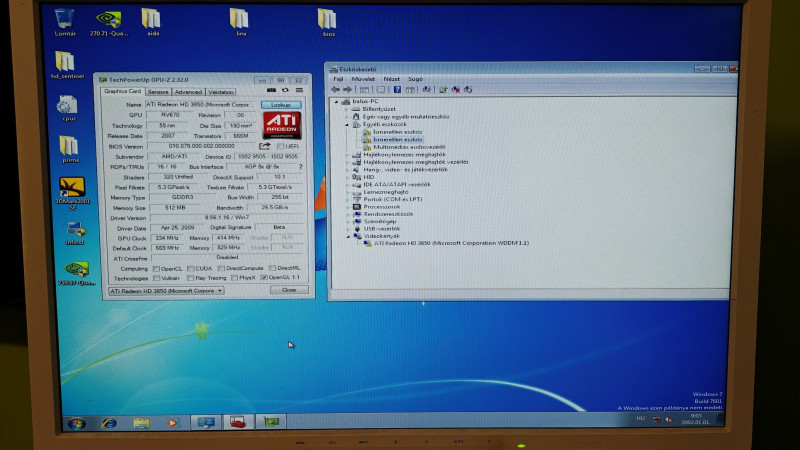Viewport: 800px width, 450px height.
Task: Expand the Processzorok node
Action: tap(348, 207)
